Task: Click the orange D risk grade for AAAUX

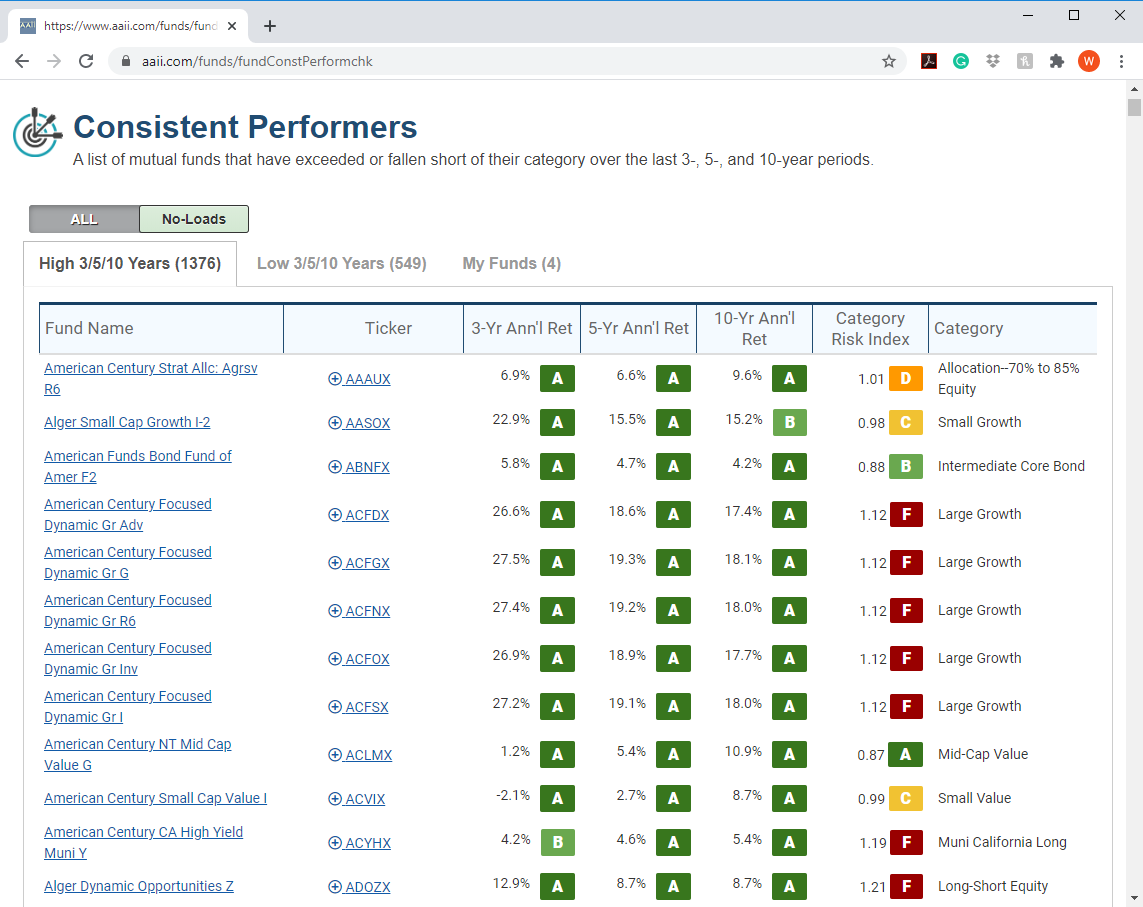Action: (906, 378)
